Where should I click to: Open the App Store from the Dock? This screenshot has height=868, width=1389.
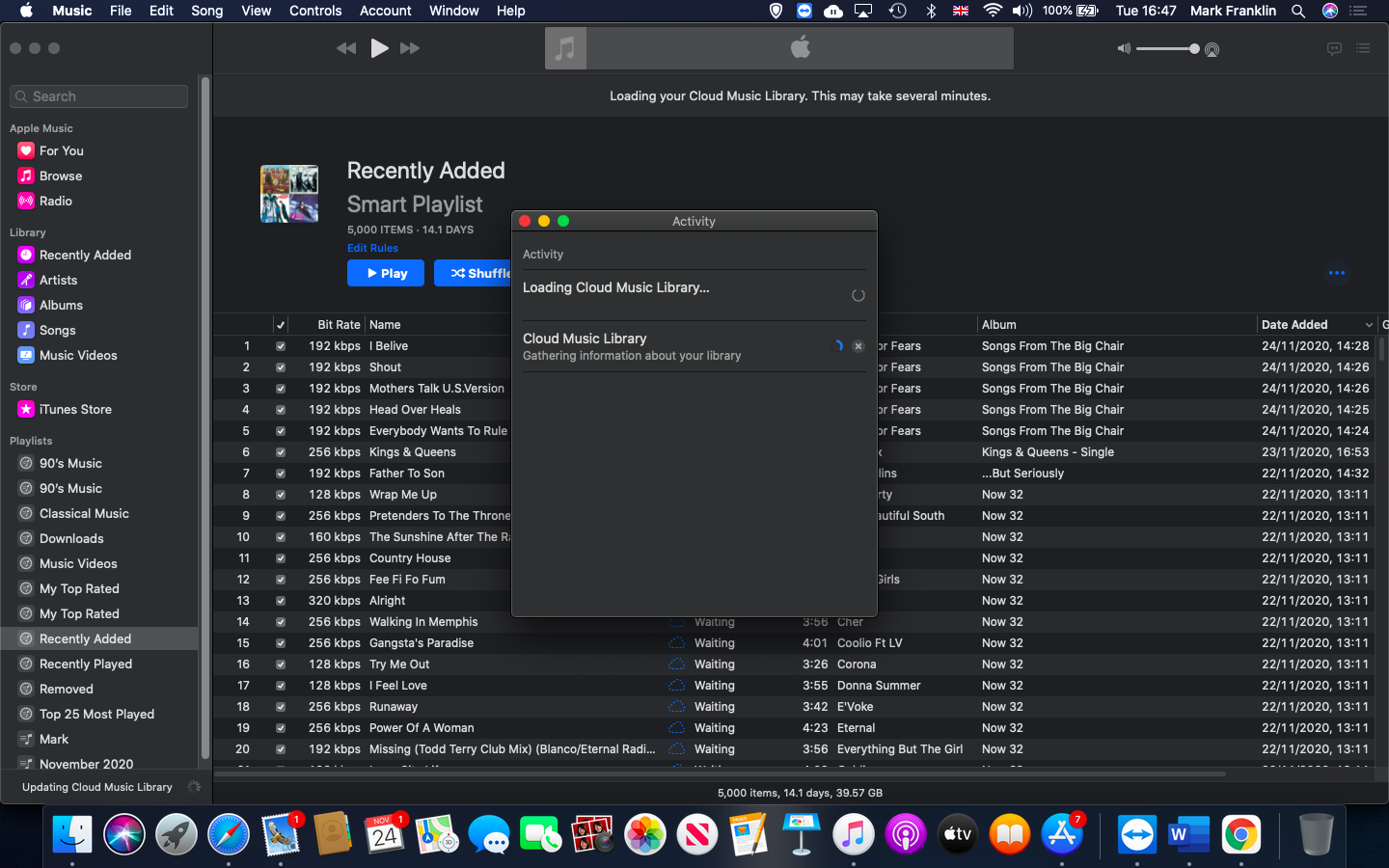pyautogui.click(x=1062, y=834)
